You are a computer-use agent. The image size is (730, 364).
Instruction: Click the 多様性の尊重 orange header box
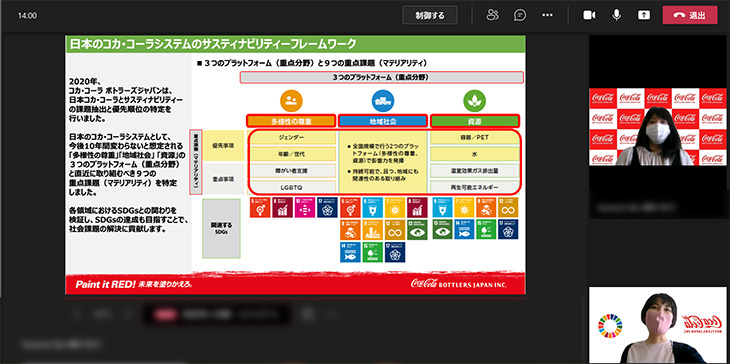pyautogui.click(x=291, y=121)
